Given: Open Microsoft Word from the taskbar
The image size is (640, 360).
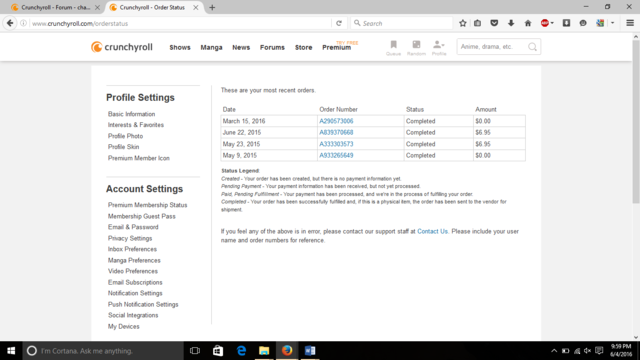Looking at the screenshot, I should [x=310, y=351].
